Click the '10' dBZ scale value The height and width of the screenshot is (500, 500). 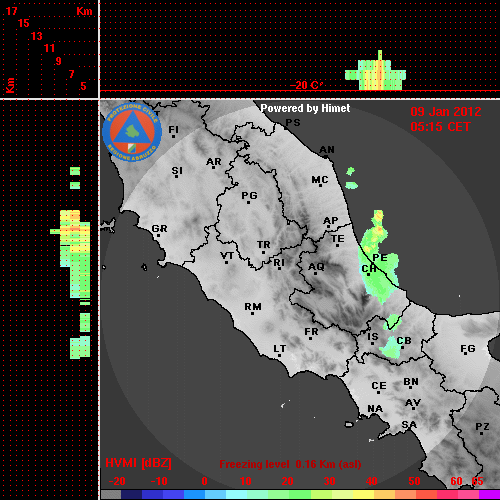tap(246, 481)
